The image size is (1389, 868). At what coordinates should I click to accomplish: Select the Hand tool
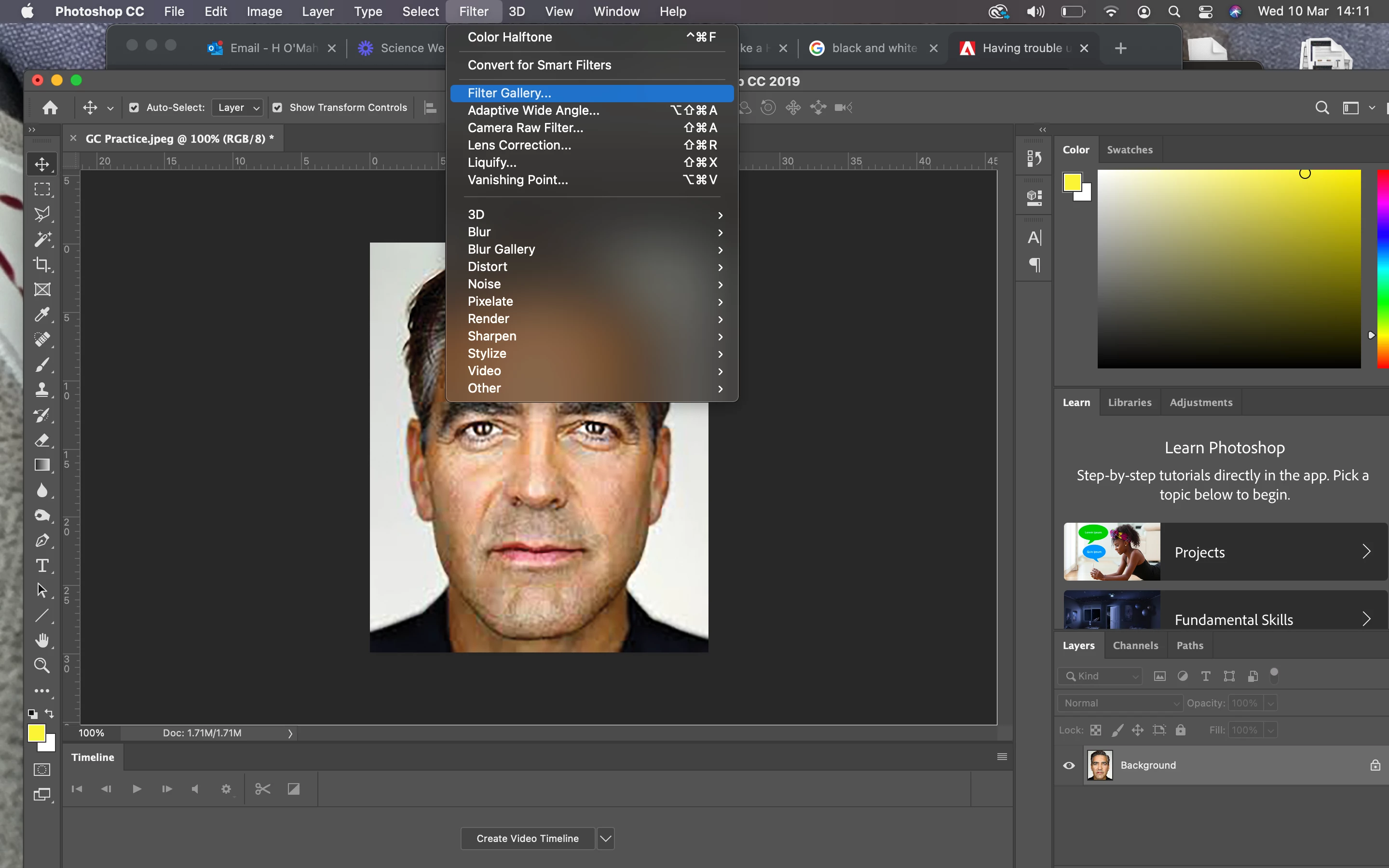pos(42,640)
